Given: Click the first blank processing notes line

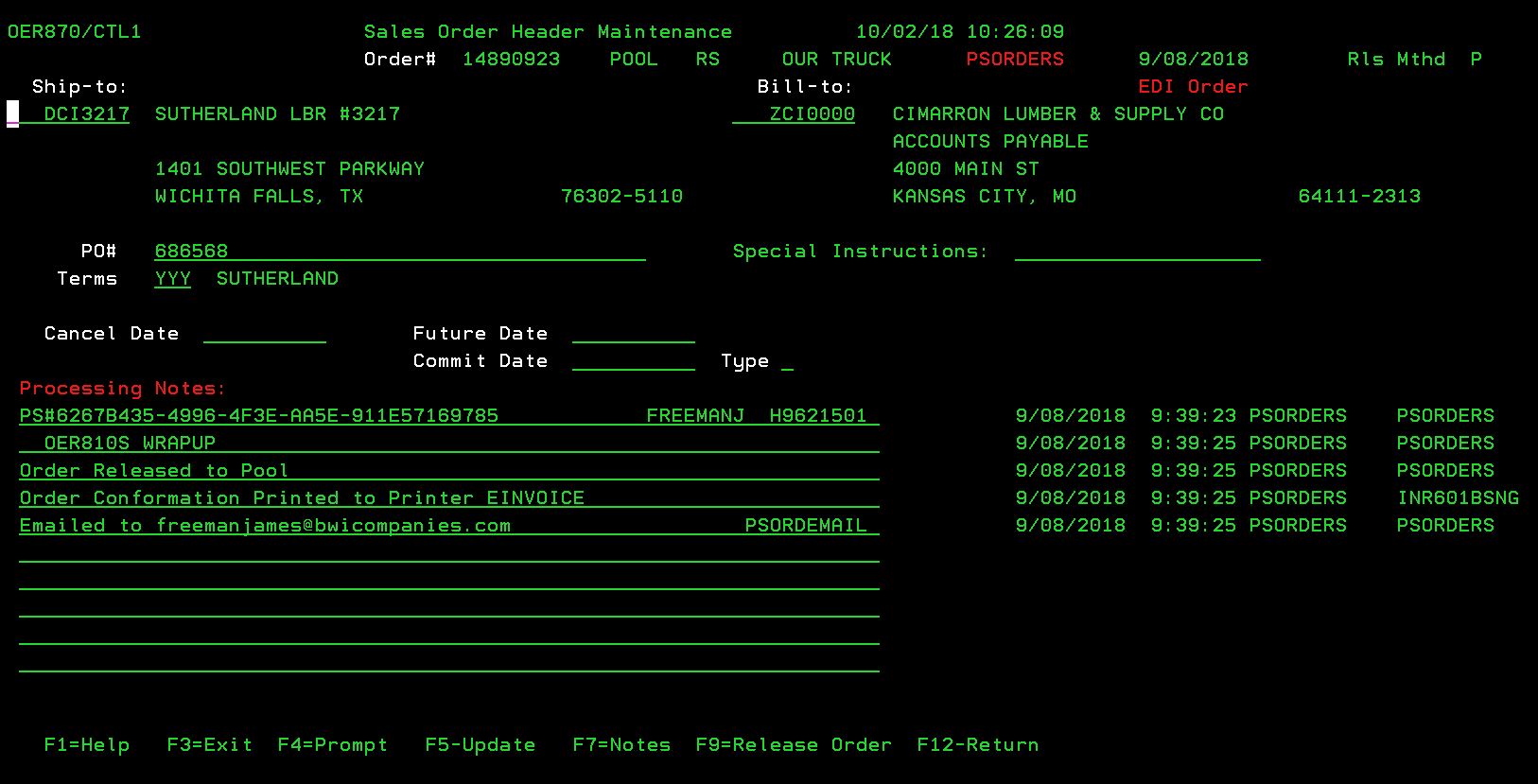Looking at the screenshot, I should pyautogui.click(x=448, y=553).
